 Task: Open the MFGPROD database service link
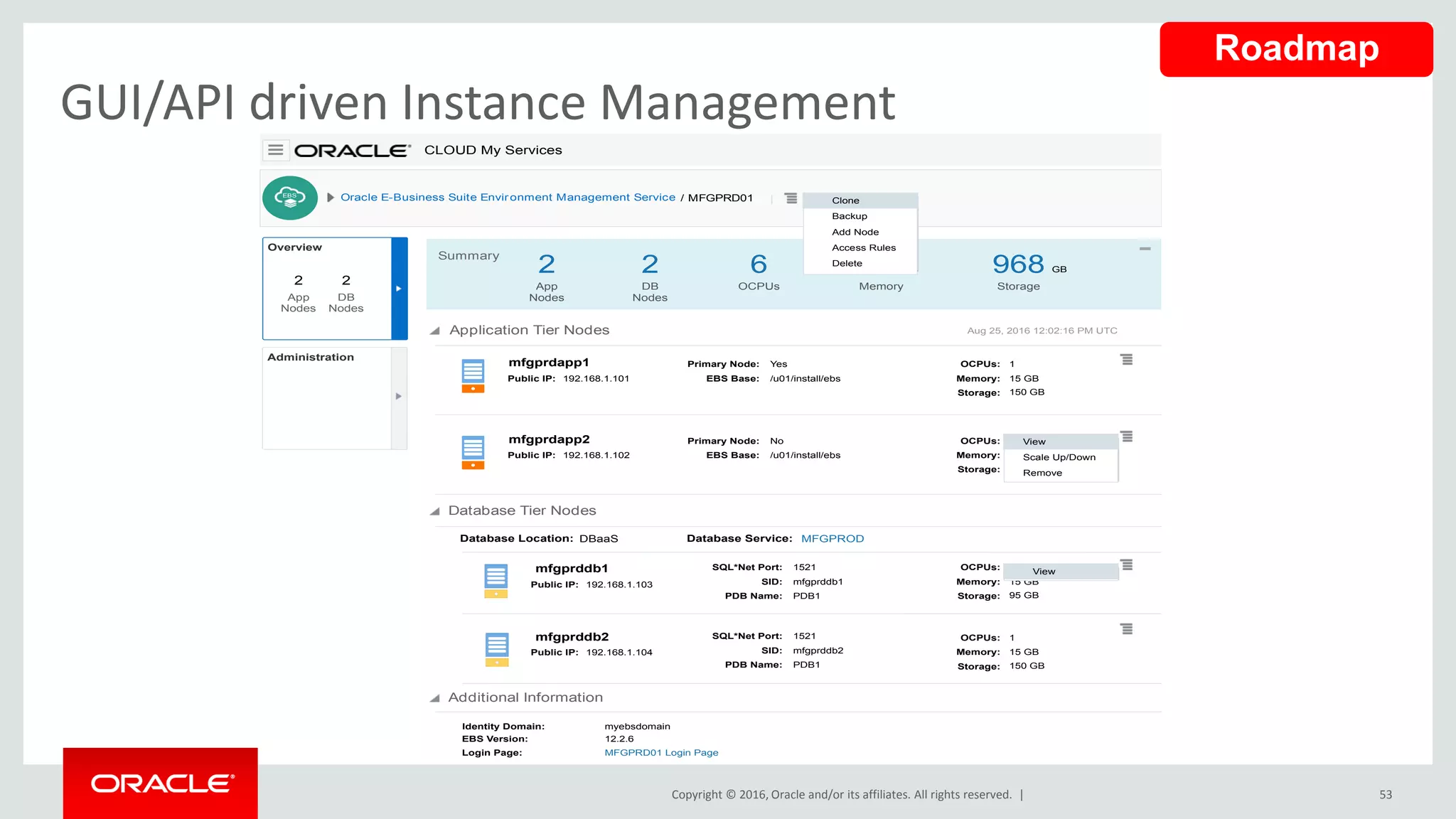(x=833, y=539)
